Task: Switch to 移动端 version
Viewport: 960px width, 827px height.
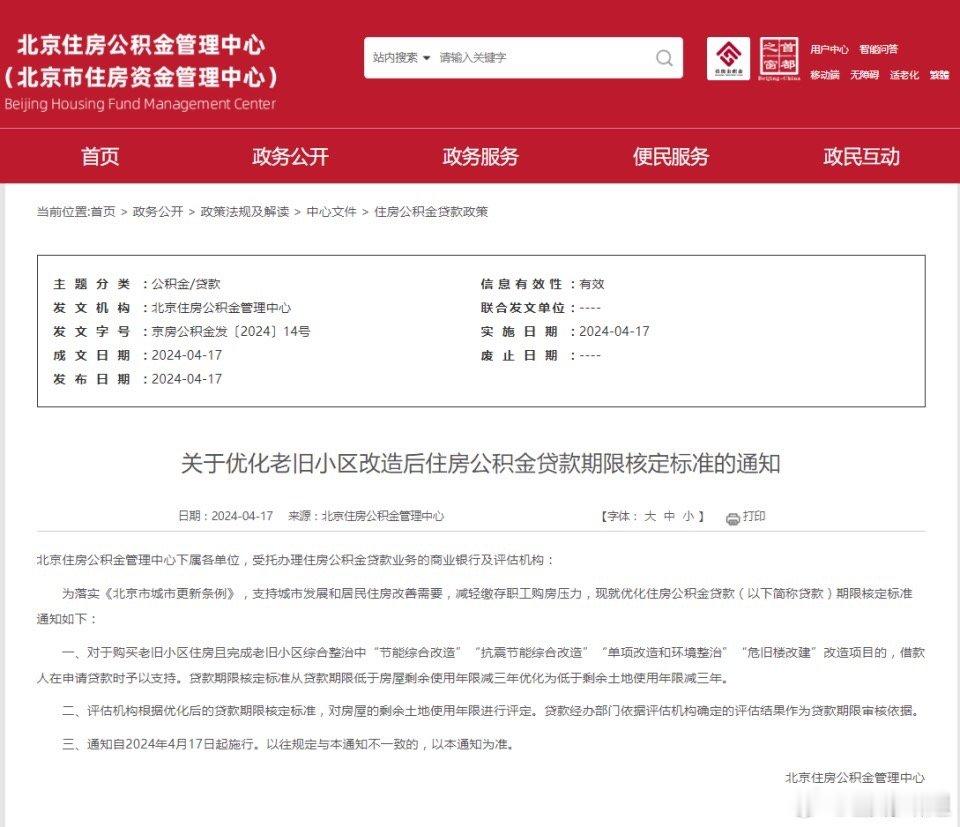Action: pyautogui.click(x=825, y=75)
